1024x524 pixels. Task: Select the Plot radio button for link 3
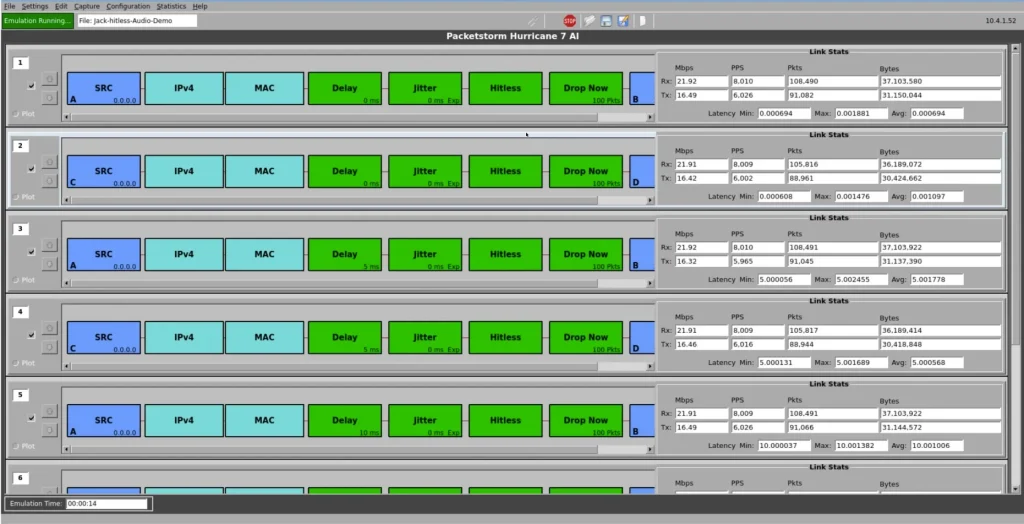[16, 280]
